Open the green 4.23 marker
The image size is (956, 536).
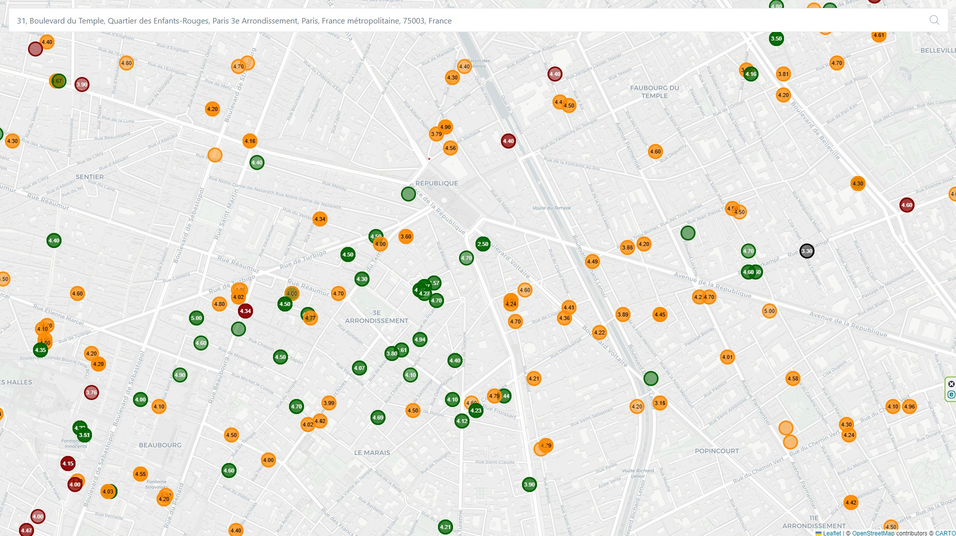click(476, 410)
